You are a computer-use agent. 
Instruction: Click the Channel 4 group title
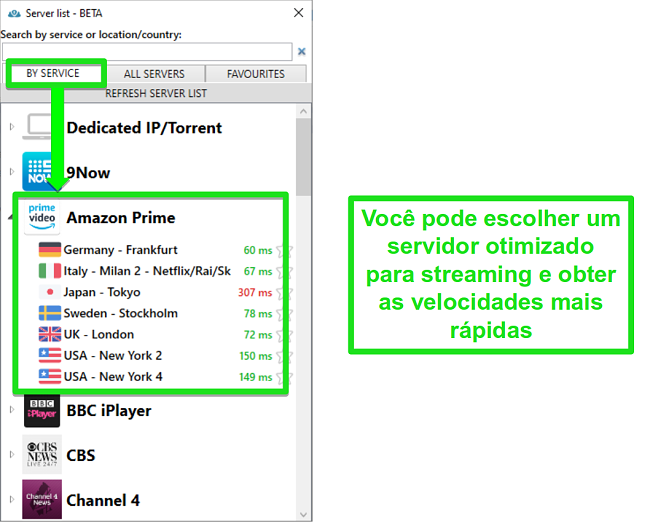[103, 500]
